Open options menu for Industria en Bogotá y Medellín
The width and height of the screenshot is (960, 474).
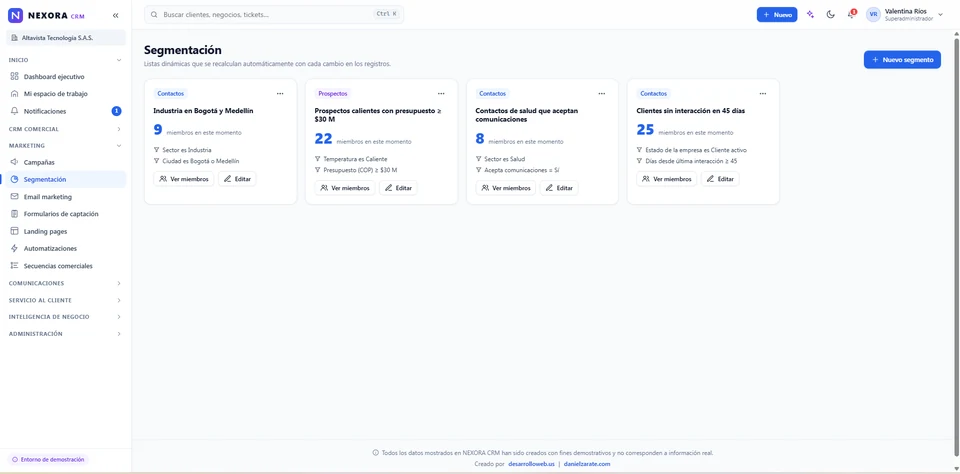pyautogui.click(x=280, y=94)
